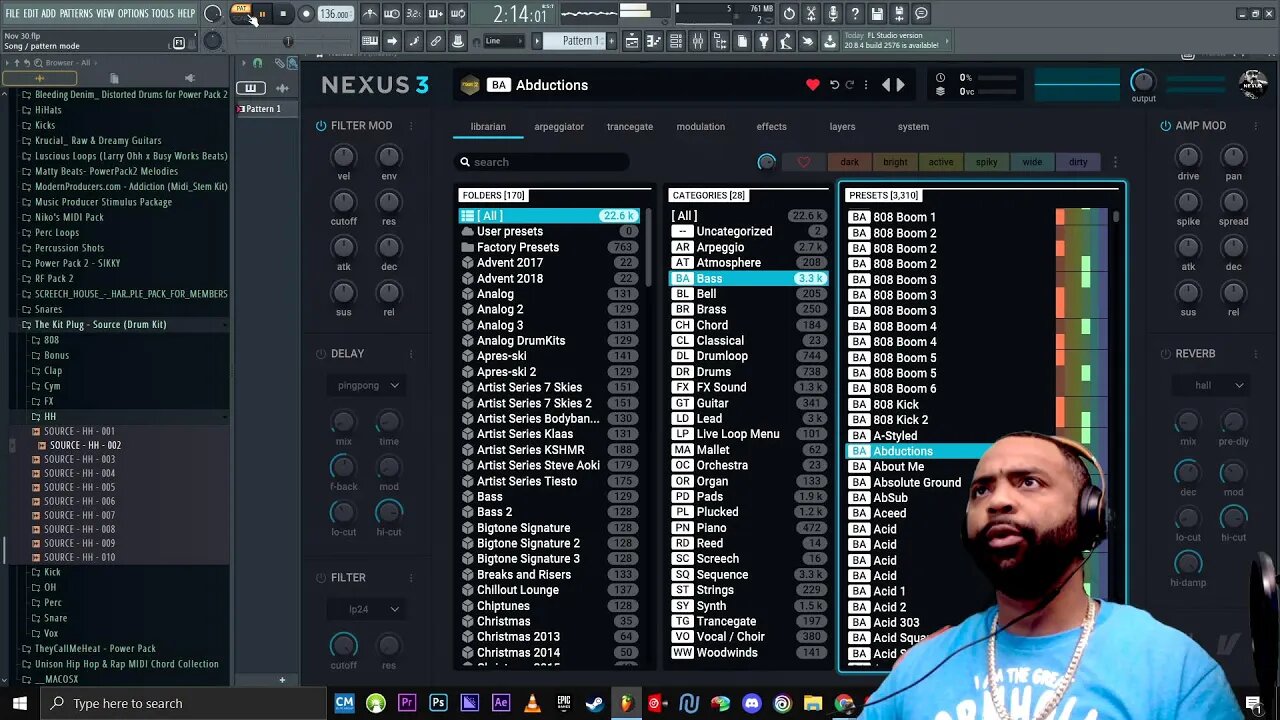Toggle AMP MOD power switch
The height and width of the screenshot is (720, 1280).
pos(1165,126)
